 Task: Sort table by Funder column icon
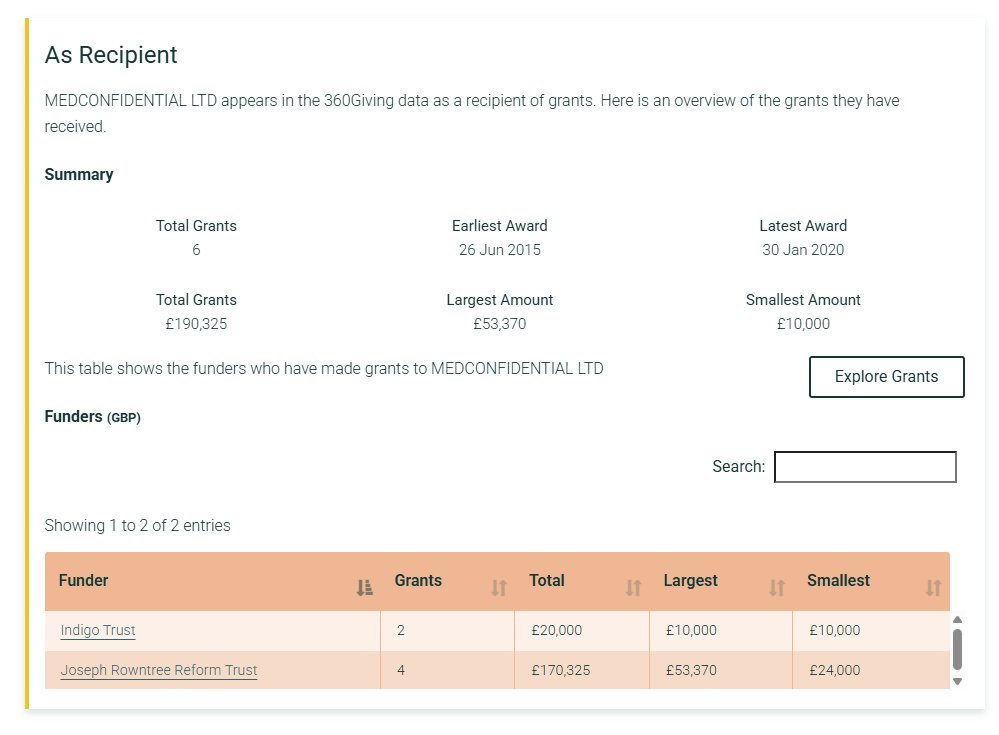[364, 587]
